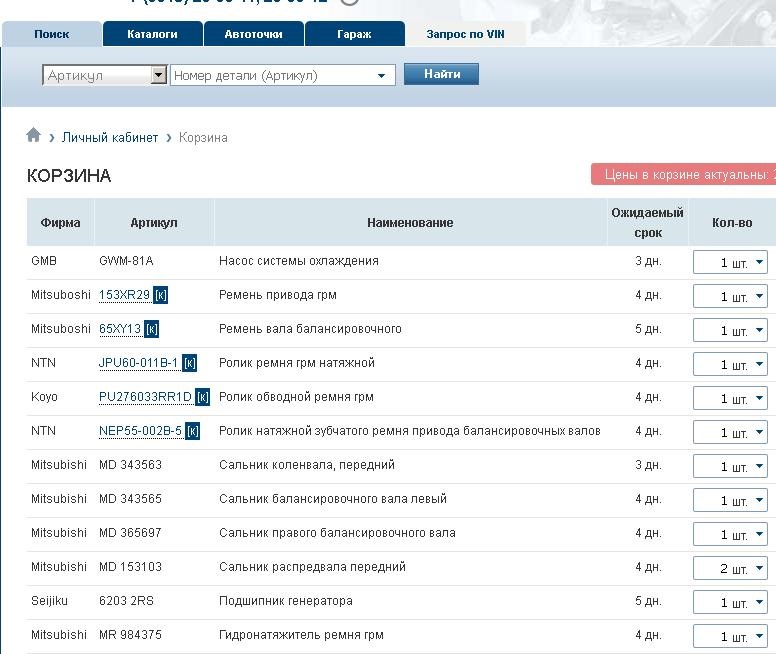Select article text MD 343563

130,465
